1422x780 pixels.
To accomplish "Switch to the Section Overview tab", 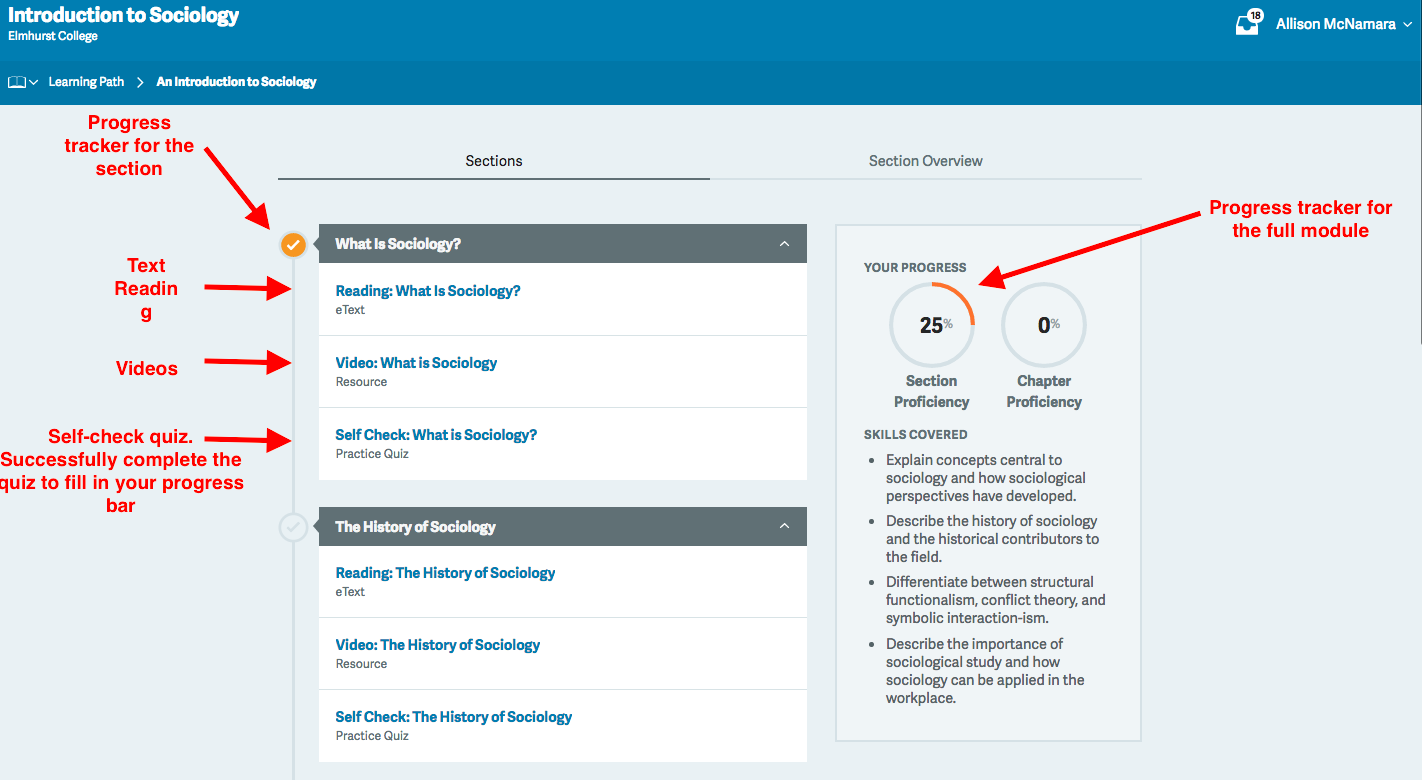I will pyautogui.click(x=925, y=161).
